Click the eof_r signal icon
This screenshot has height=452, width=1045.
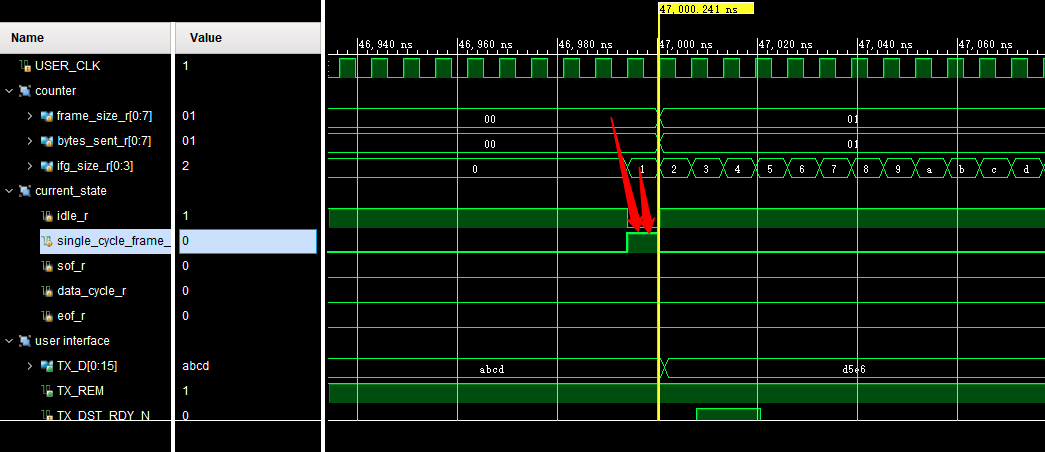pyautogui.click(x=47, y=315)
